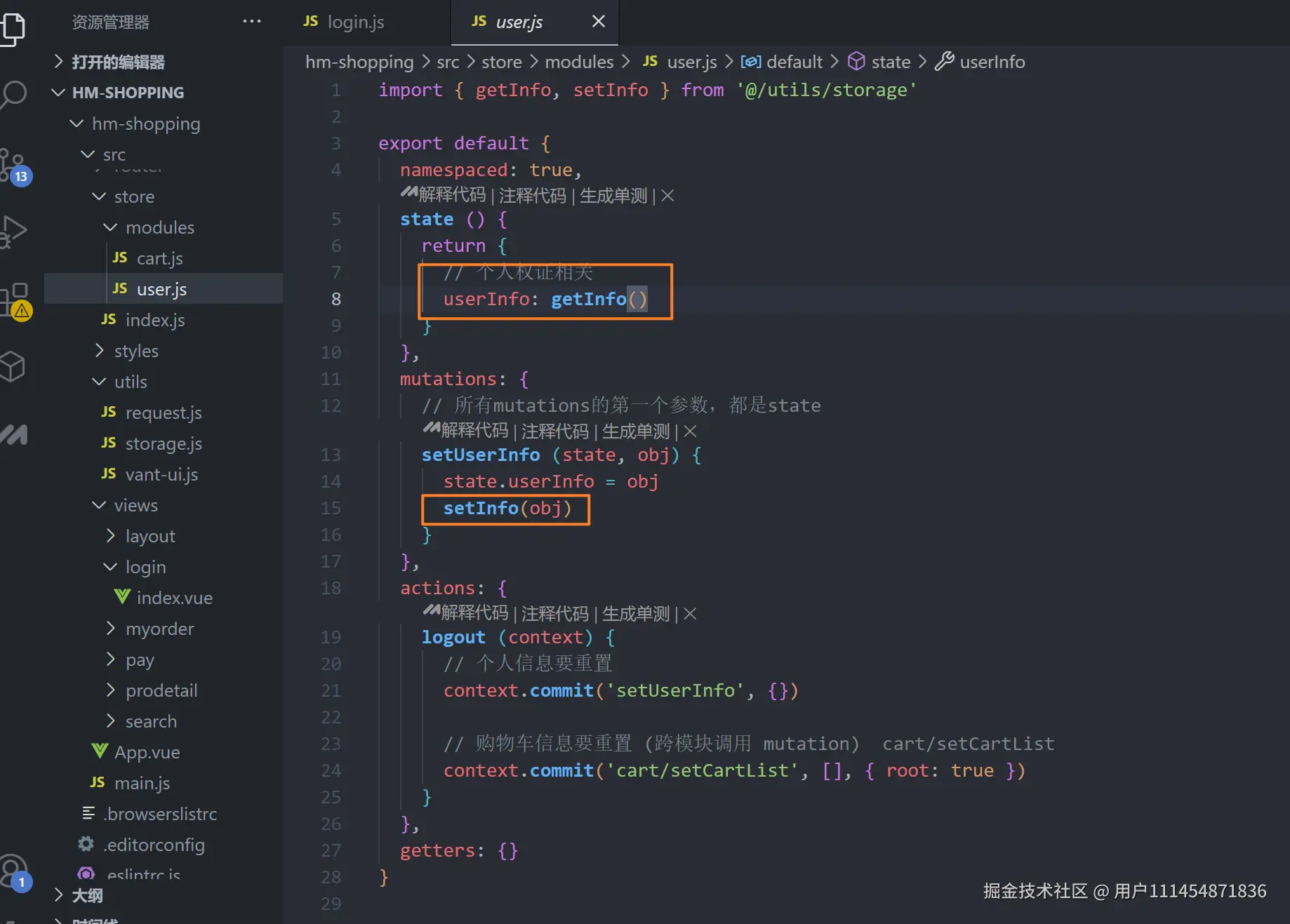Select user.js in the file tree

coord(164,289)
